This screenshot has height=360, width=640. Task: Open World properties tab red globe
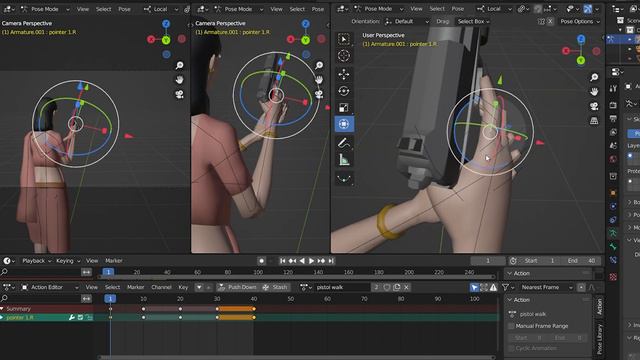[x=613, y=159]
